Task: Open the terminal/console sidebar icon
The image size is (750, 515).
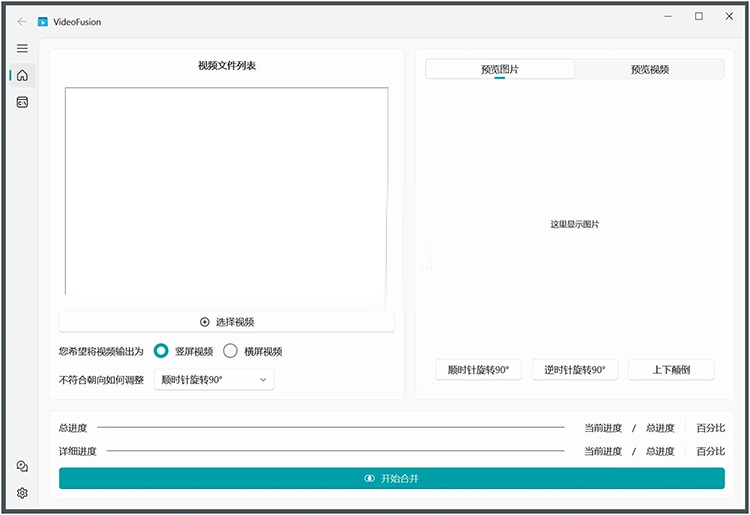Action: (22, 102)
